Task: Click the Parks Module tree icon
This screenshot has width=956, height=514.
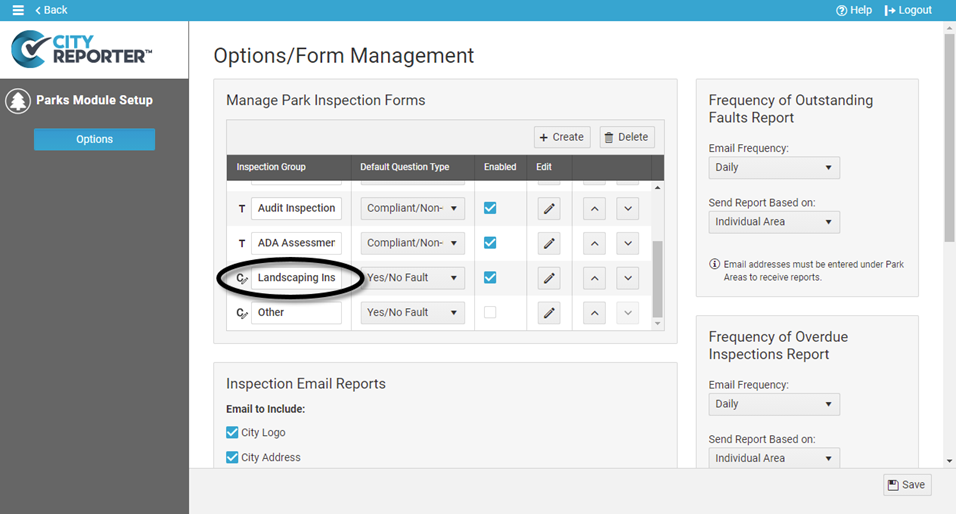Action: pos(18,101)
